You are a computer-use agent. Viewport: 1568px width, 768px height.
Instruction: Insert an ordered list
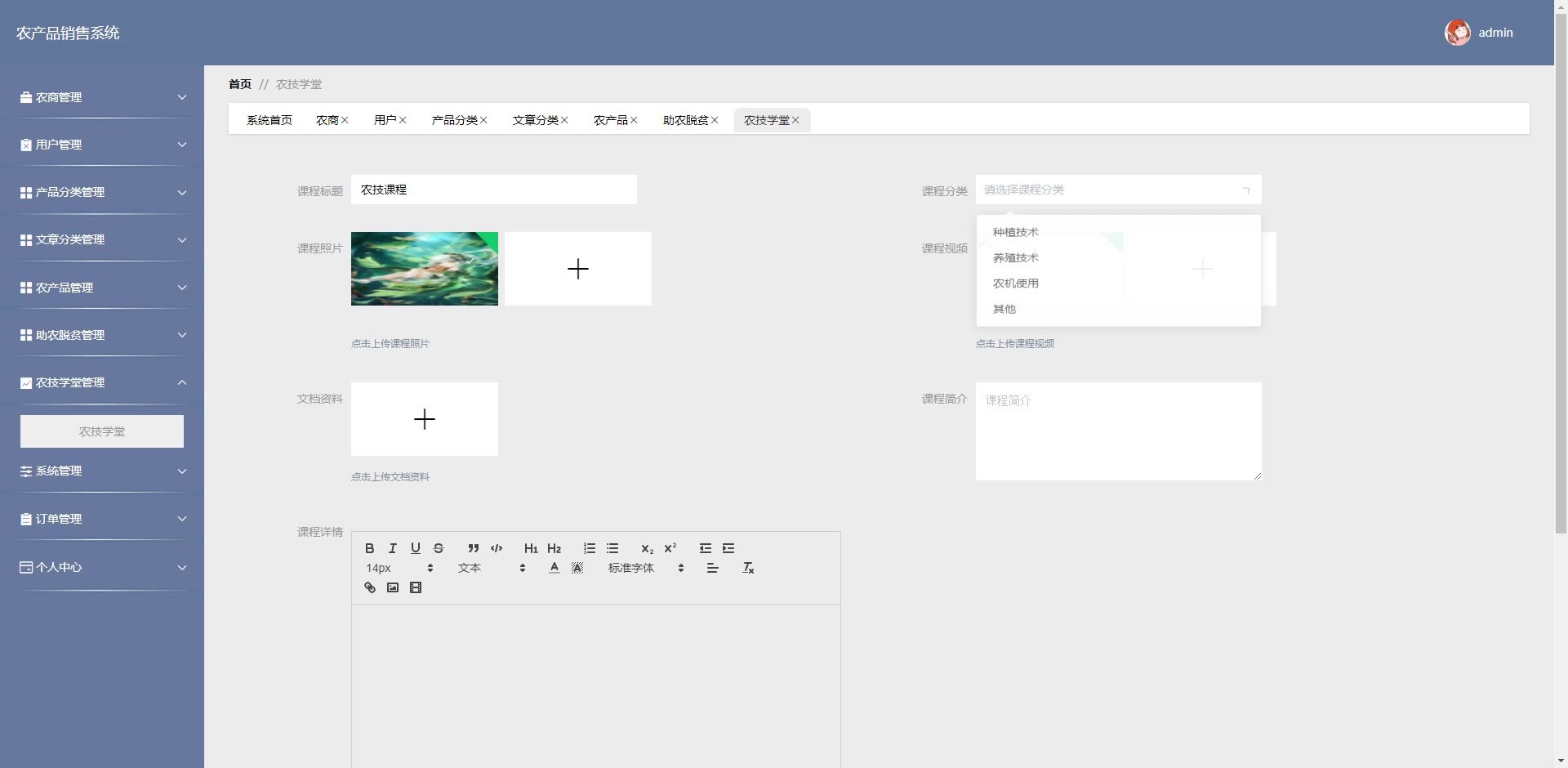[x=589, y=548]
